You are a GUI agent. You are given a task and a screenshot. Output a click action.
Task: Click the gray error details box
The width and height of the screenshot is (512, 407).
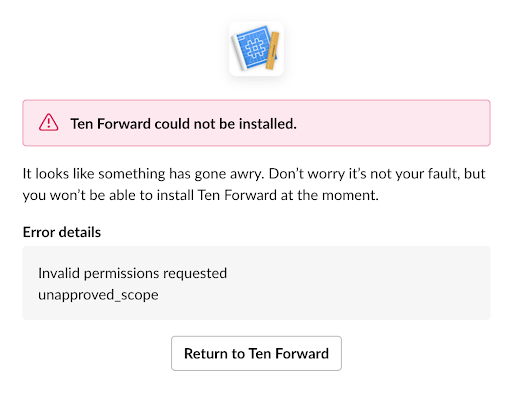pyautogui.click(x=256, y=283)
